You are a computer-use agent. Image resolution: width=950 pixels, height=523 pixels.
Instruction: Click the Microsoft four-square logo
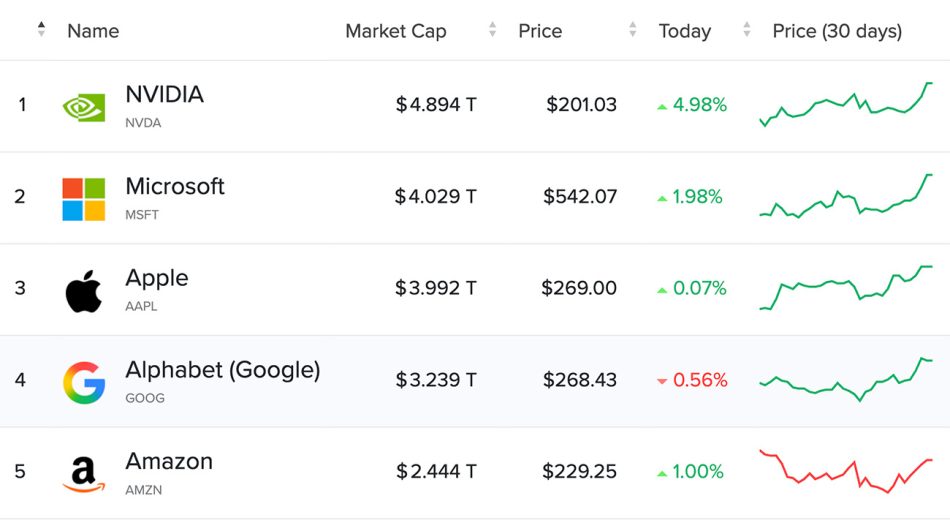pos(84,199)
